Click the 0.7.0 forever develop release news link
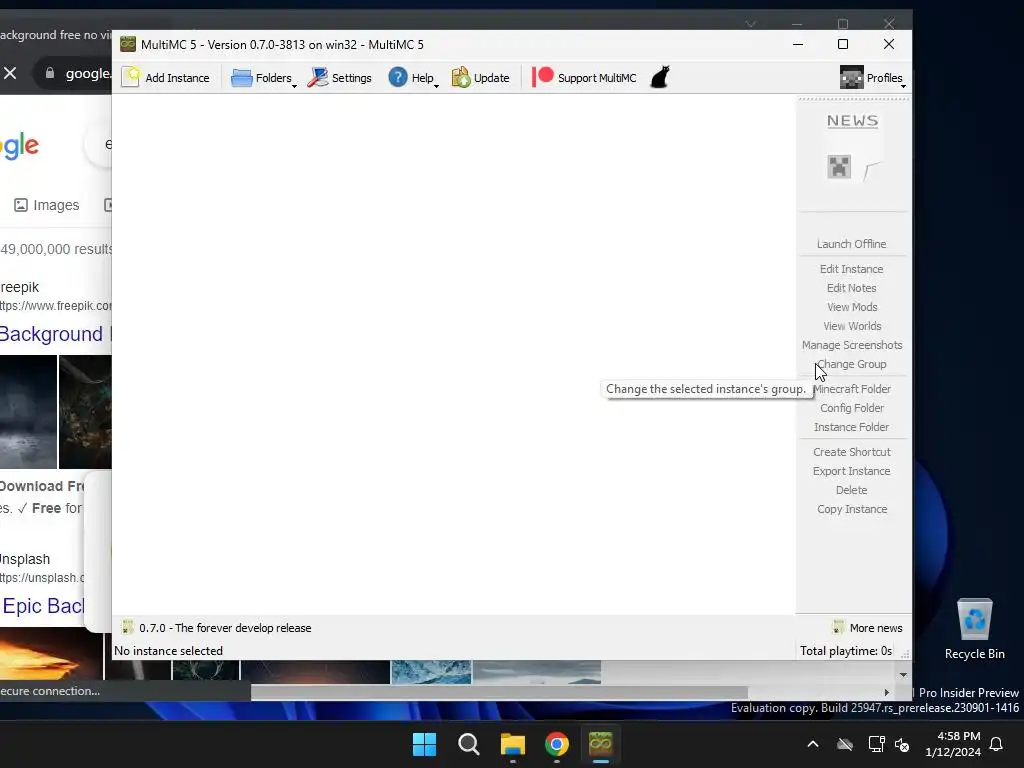This screenshot has height=768, width=1024. (216, 628)
